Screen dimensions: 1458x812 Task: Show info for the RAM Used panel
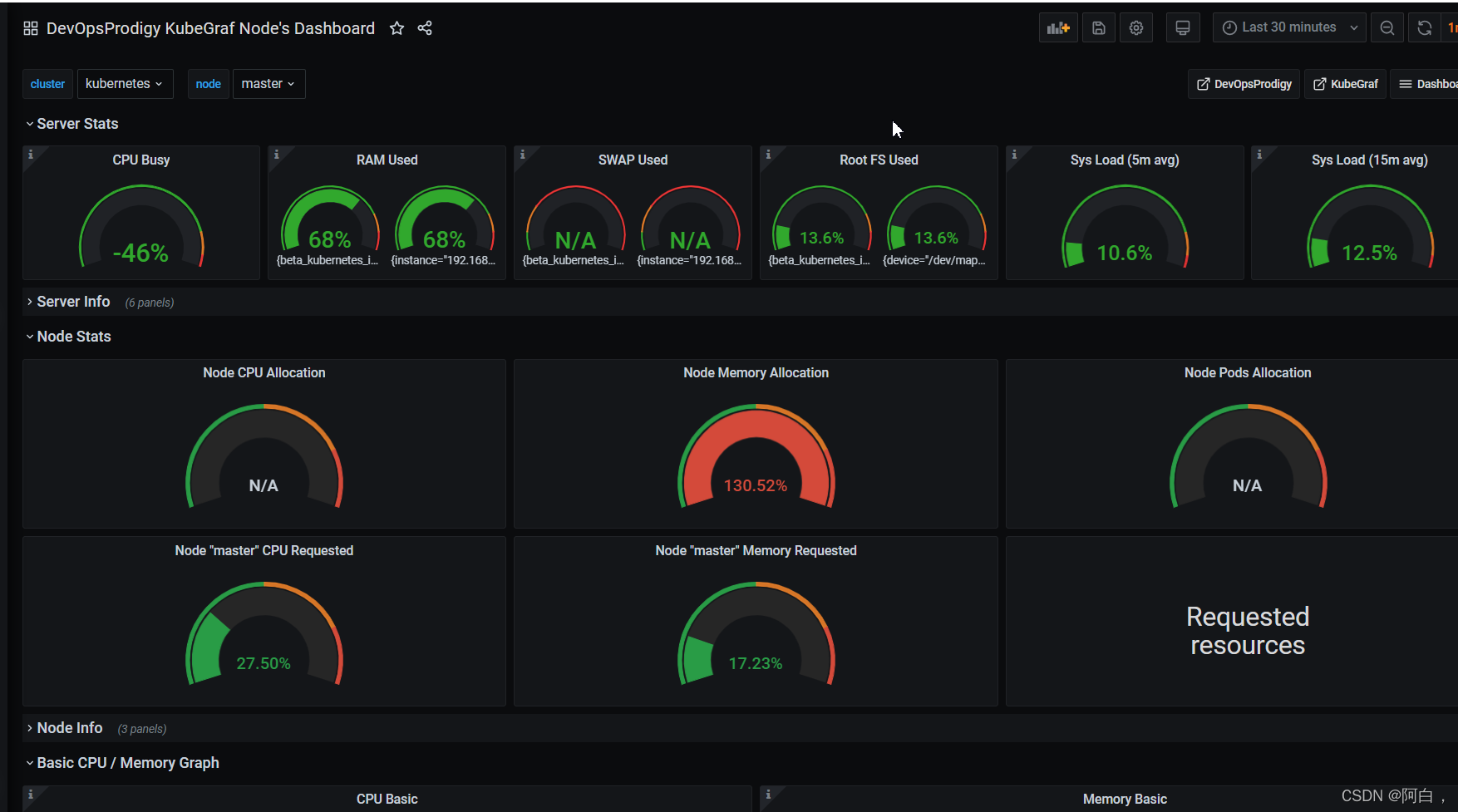277,155
